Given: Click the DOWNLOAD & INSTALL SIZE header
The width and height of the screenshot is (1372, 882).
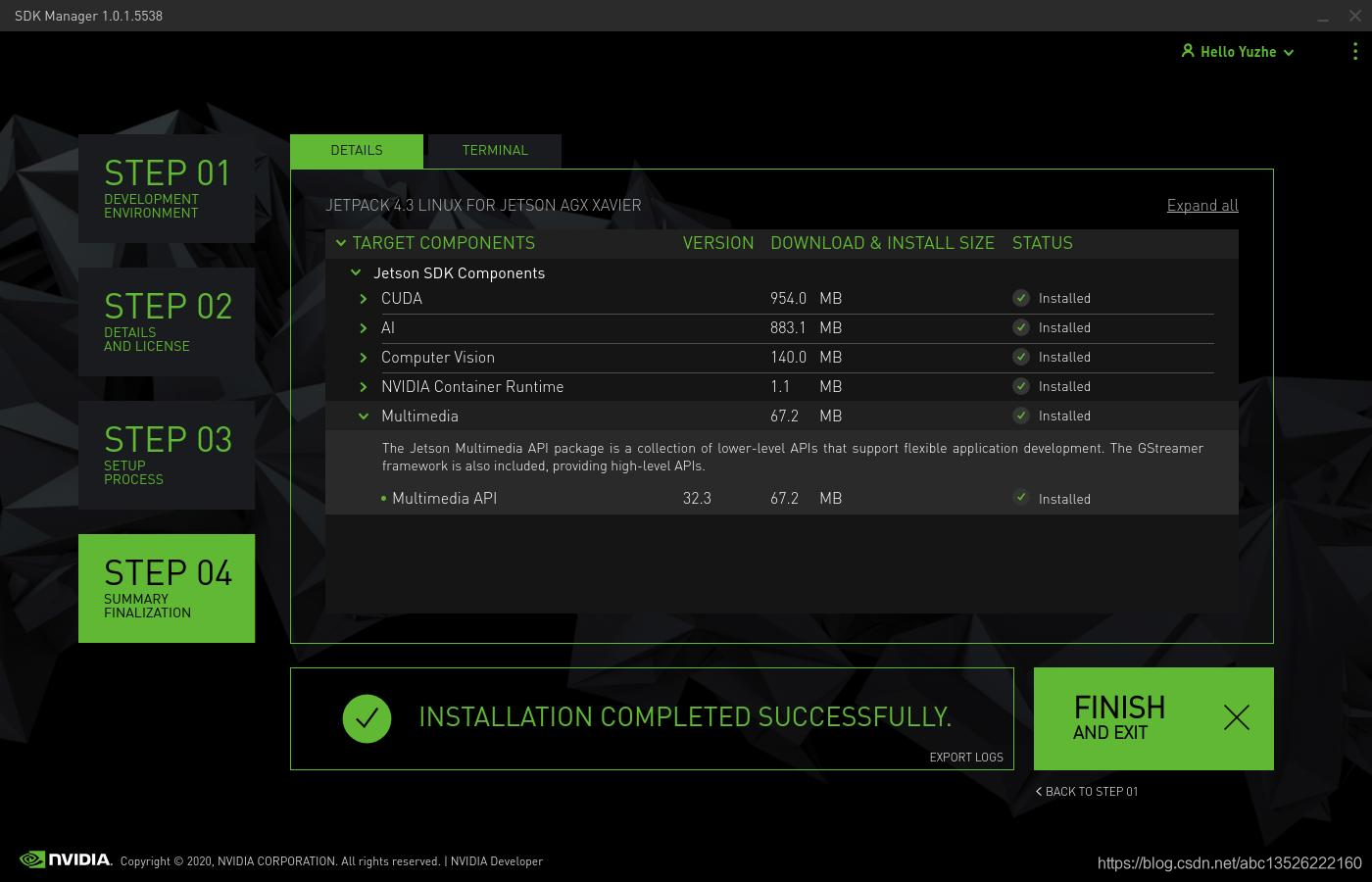Looking at the screenshot, I should pyautogui.click(x=882, y=243).
